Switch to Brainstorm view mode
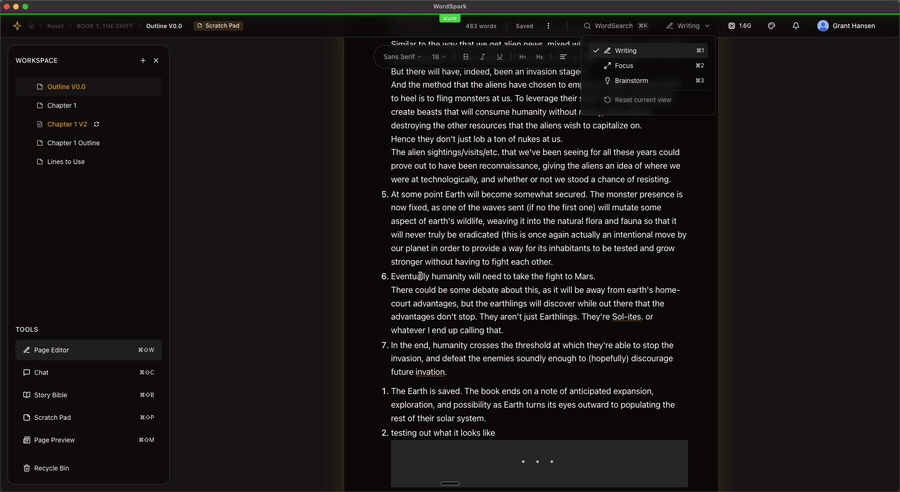The image size is (900, 492). tap(650, 80)
